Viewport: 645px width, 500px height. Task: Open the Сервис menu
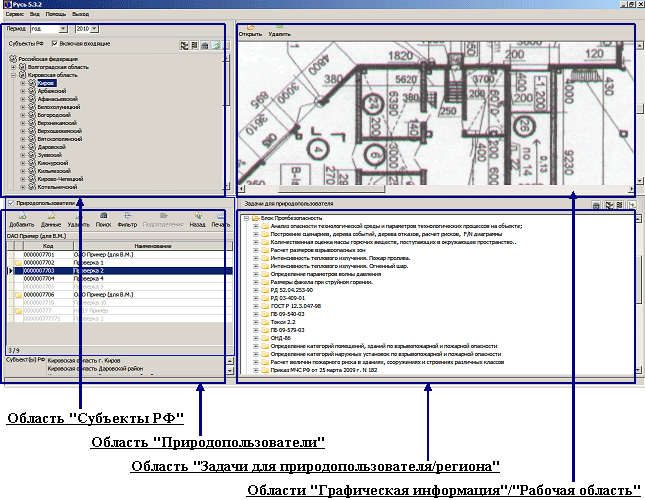coord(15,15)
